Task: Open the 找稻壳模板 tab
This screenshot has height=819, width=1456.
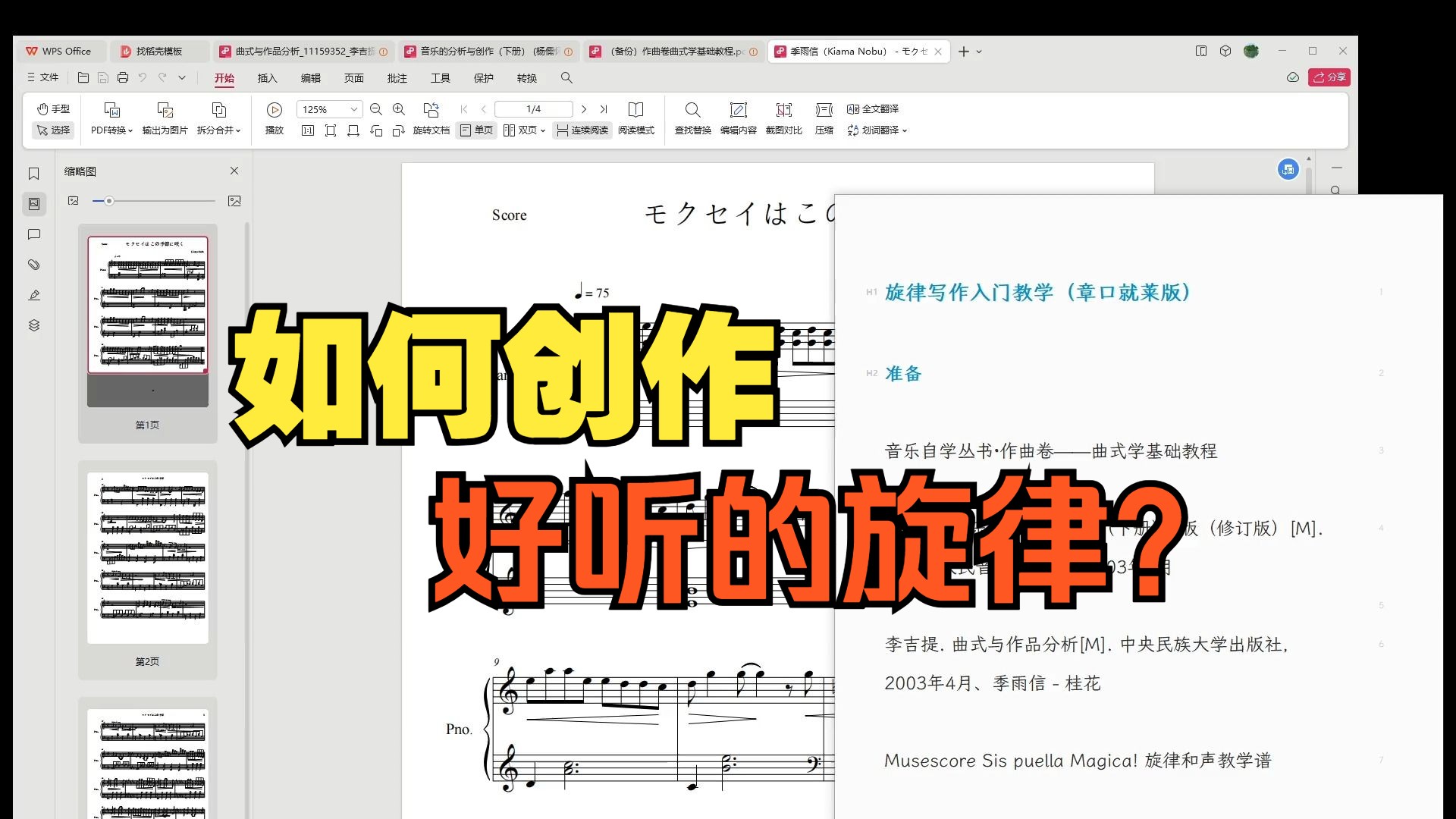Action: pos(159,52)
